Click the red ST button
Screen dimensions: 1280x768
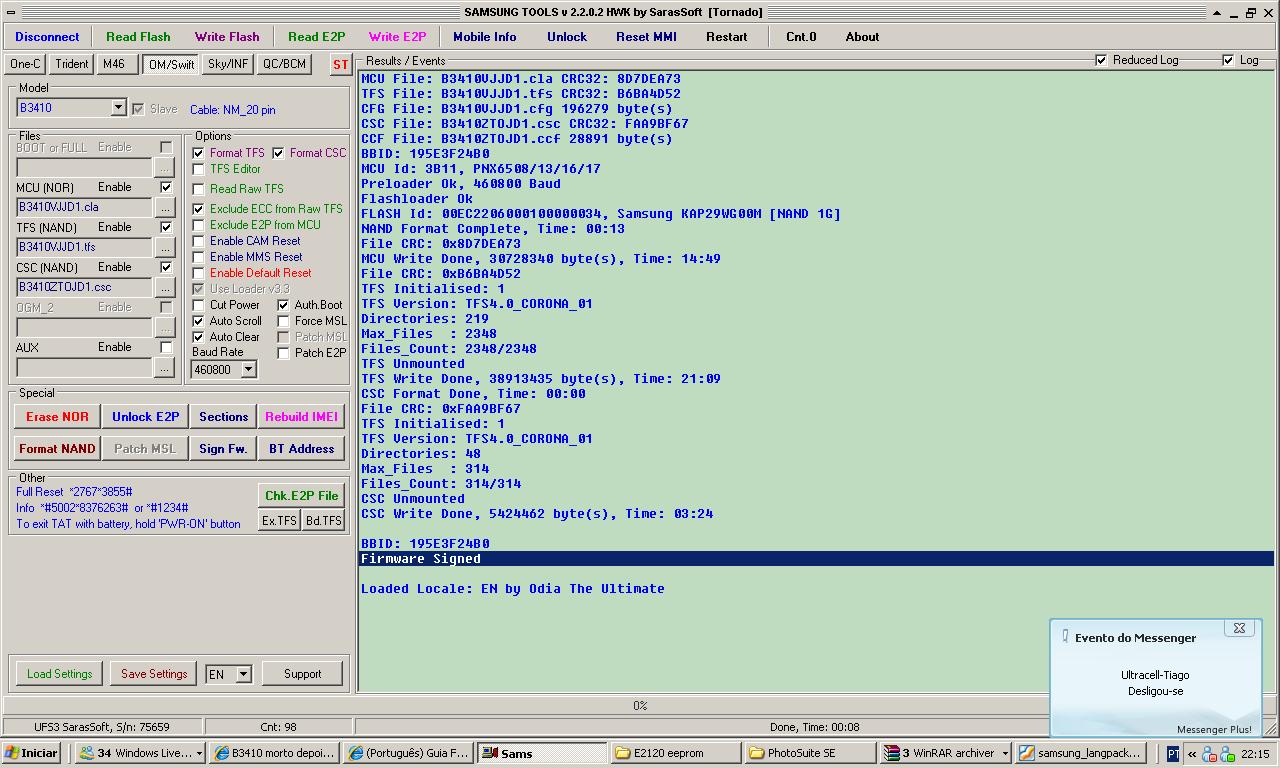(x=340, y=64)
